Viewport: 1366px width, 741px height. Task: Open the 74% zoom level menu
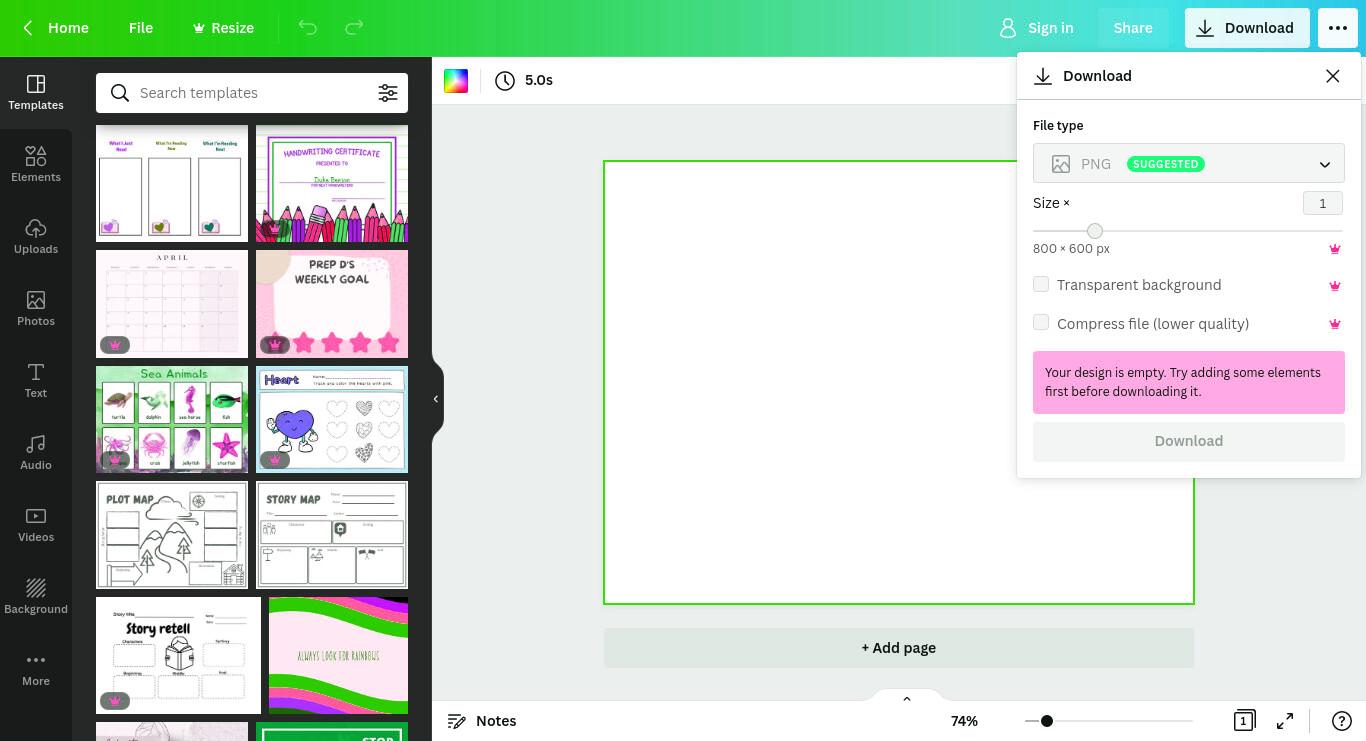click(964, 721)
